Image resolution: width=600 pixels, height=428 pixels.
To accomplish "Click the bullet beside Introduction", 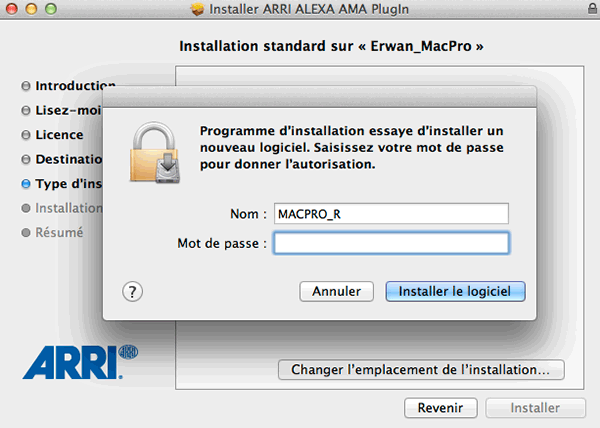I will click(x=26, y=86).
